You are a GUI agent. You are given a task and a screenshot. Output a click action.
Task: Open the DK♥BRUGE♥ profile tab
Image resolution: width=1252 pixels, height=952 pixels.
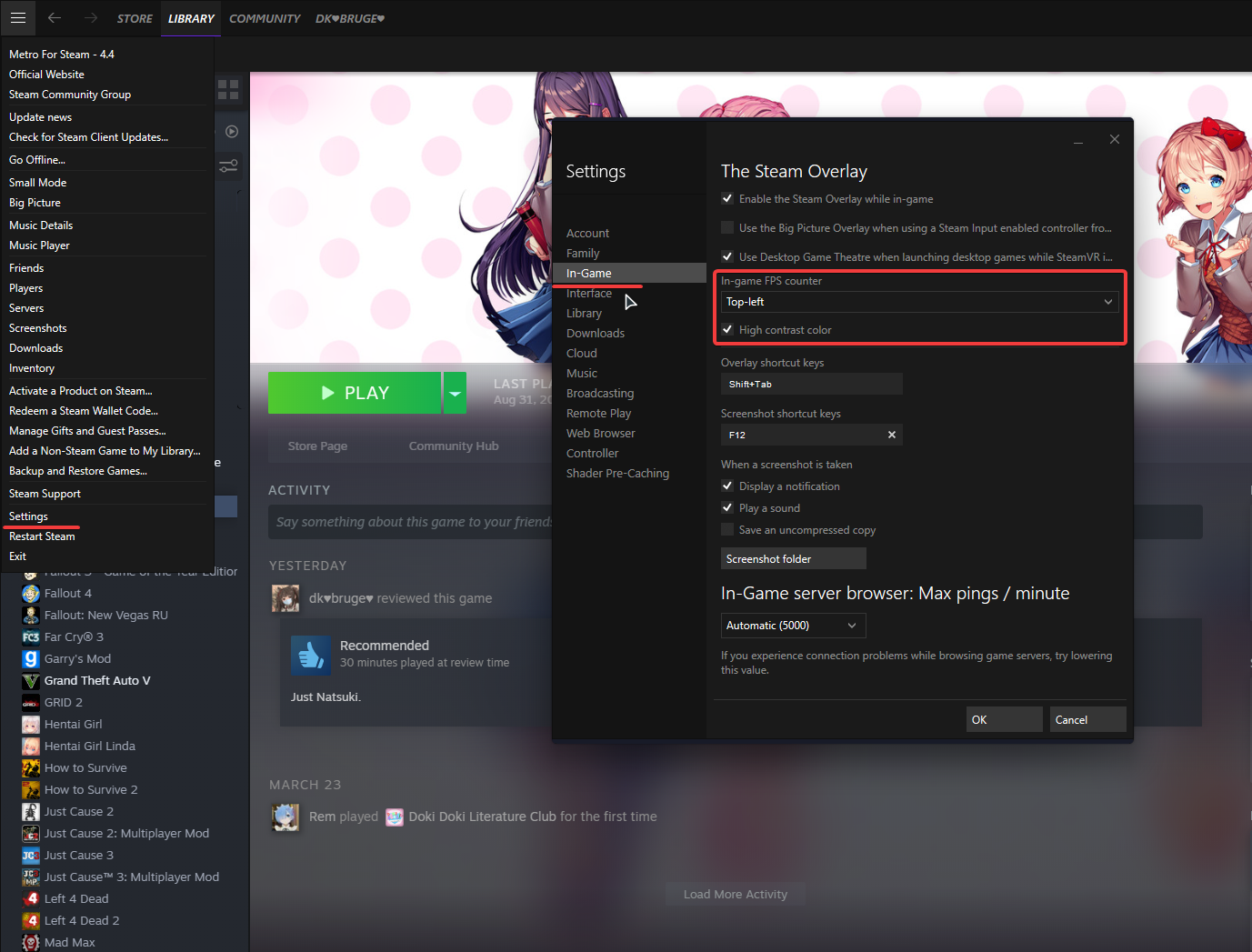[350, 18]
